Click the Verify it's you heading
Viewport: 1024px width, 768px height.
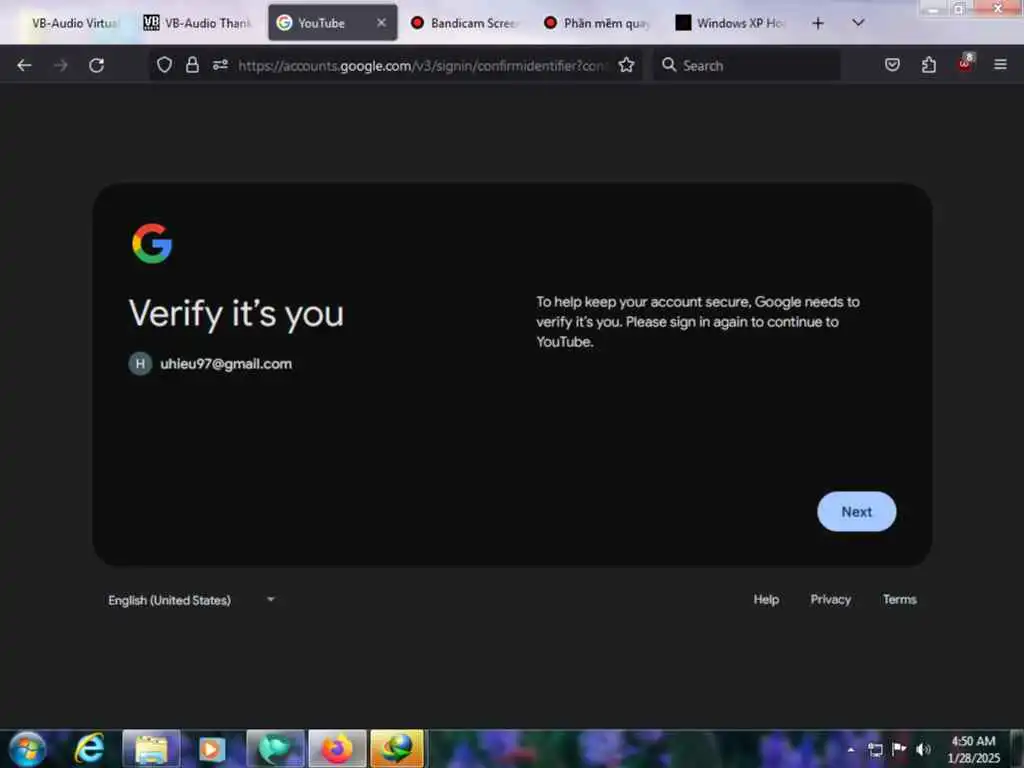click(236, 314)
